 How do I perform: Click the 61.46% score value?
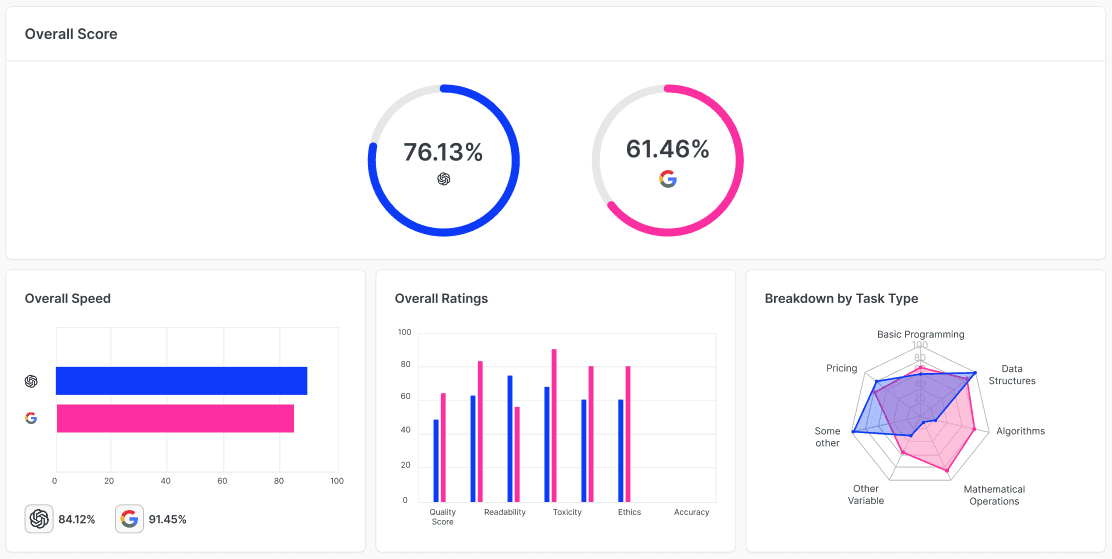(x=667, y=149)
